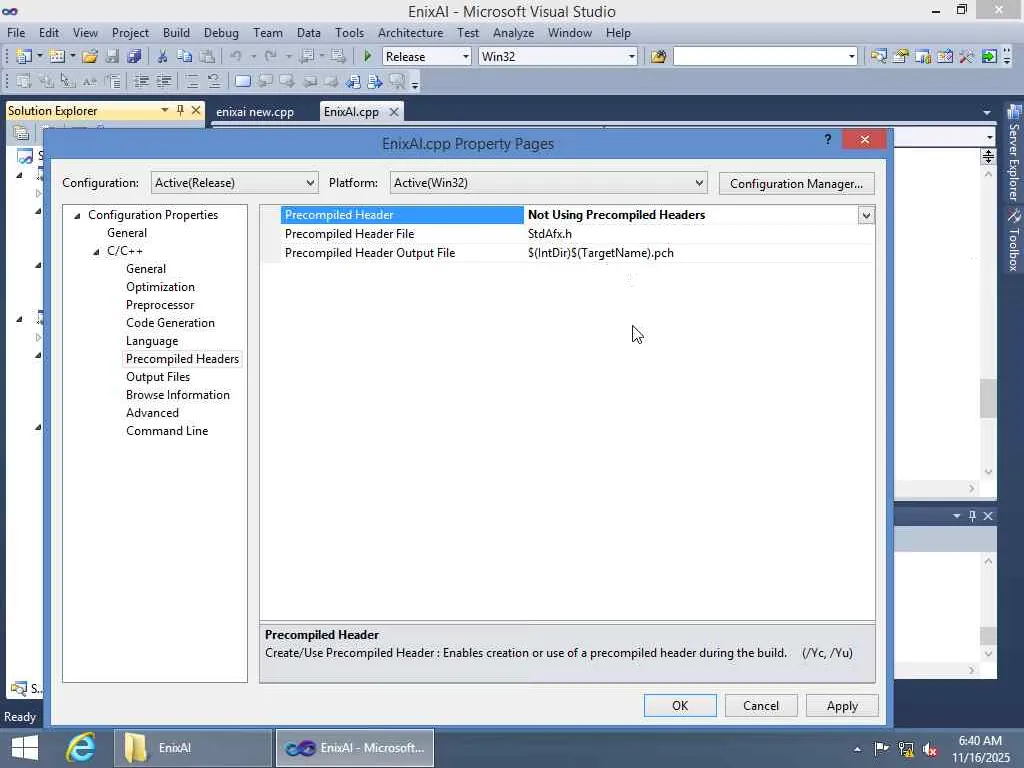Click the Apply button
Image resolution: width=1024 pixels, height=768 pixels.
click(x=842, y=705)
